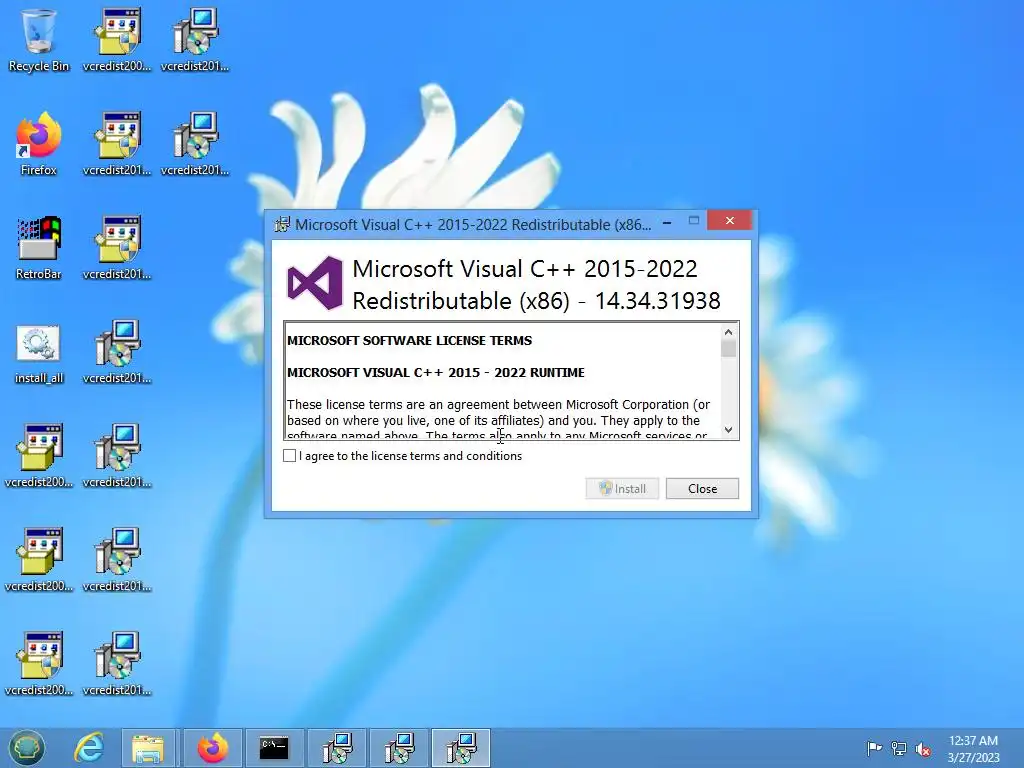Select the RetroBar desktop icon
Viewport: 1024px width, 768px height.
tap(39, 248)
